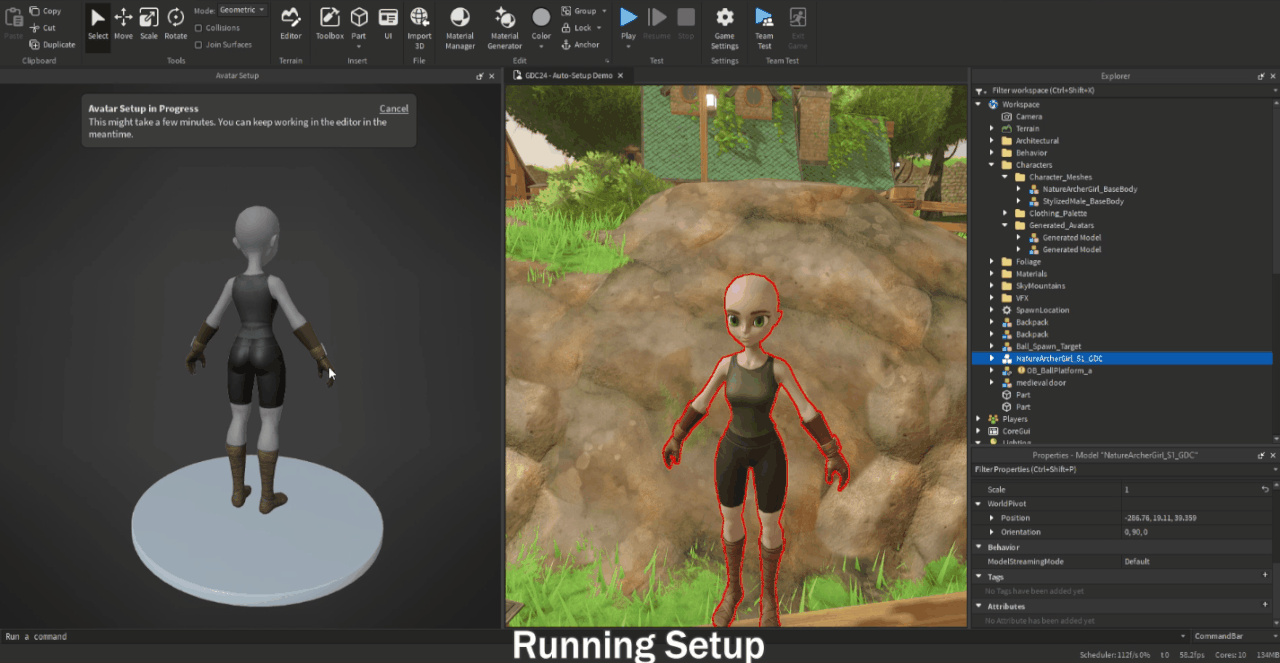This screenshot has height=663, width=1280.
Task: Select NatureArcherGirl_BaseBody in the Explorer tree
Action: [1089, 189]
